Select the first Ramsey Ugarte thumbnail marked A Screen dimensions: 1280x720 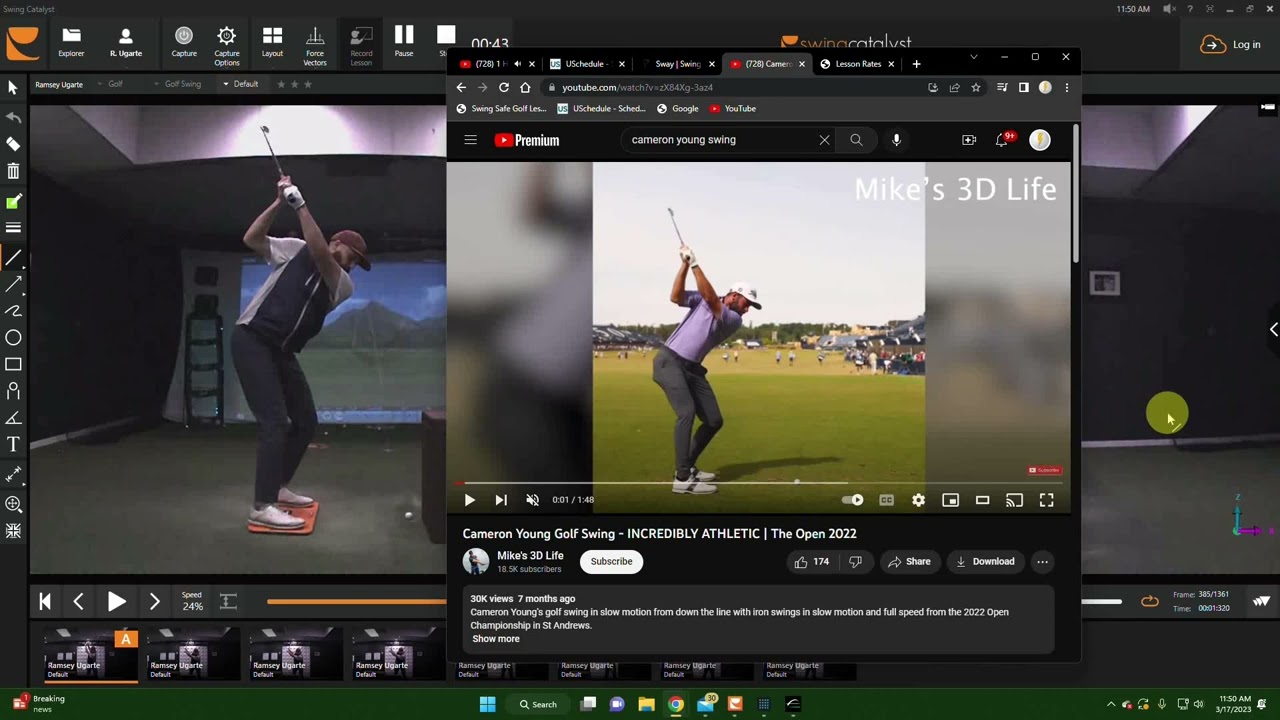tap(90, 654)
